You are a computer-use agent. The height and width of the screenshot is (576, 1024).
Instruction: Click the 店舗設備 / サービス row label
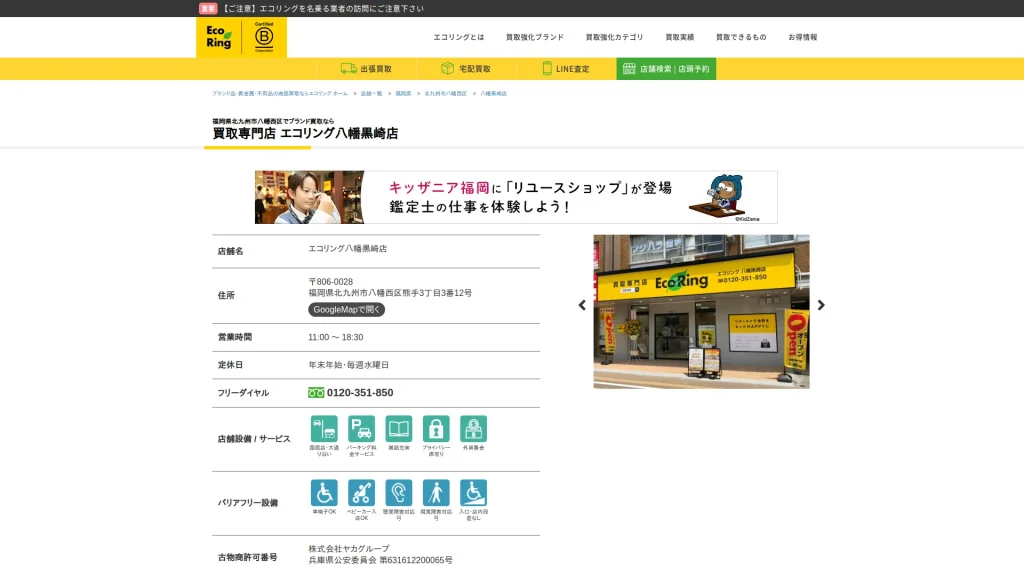point(254,439)
